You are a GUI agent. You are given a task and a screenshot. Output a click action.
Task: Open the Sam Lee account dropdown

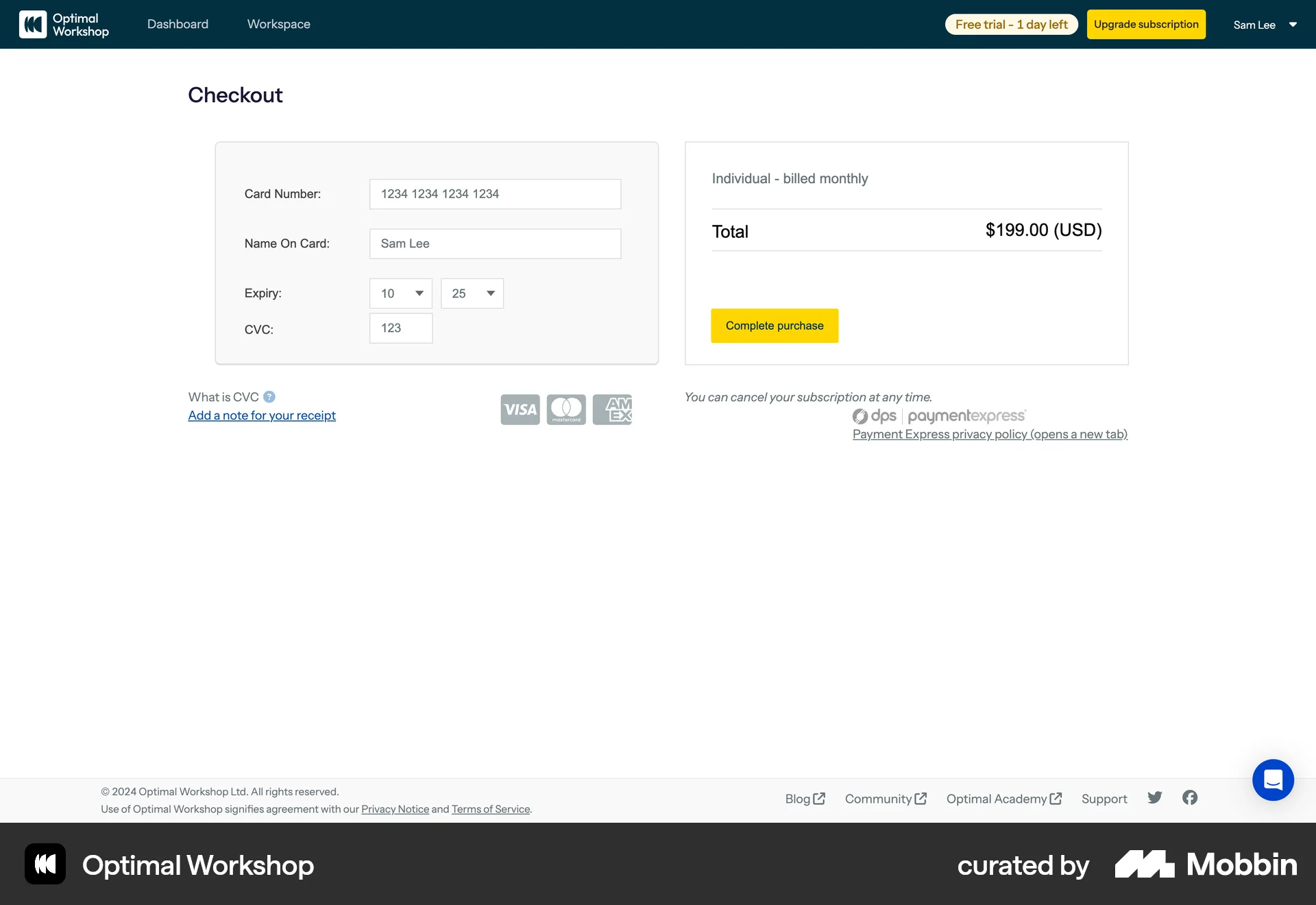[1265, 24]
